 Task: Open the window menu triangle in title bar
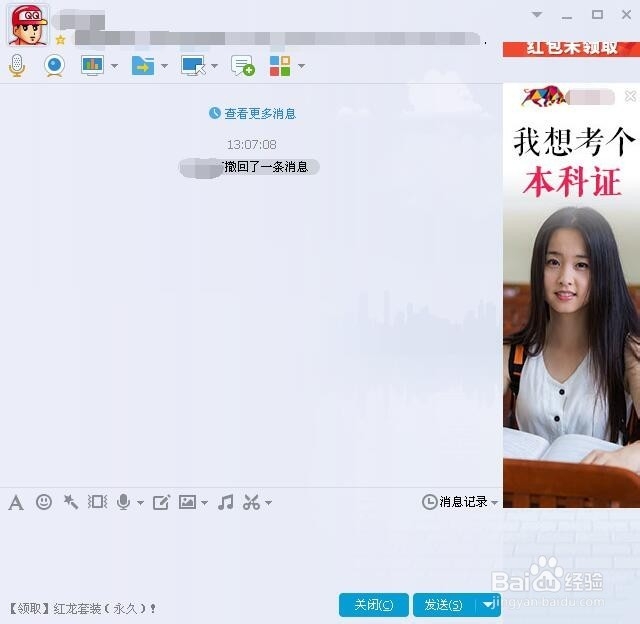[x=537, y=15]
